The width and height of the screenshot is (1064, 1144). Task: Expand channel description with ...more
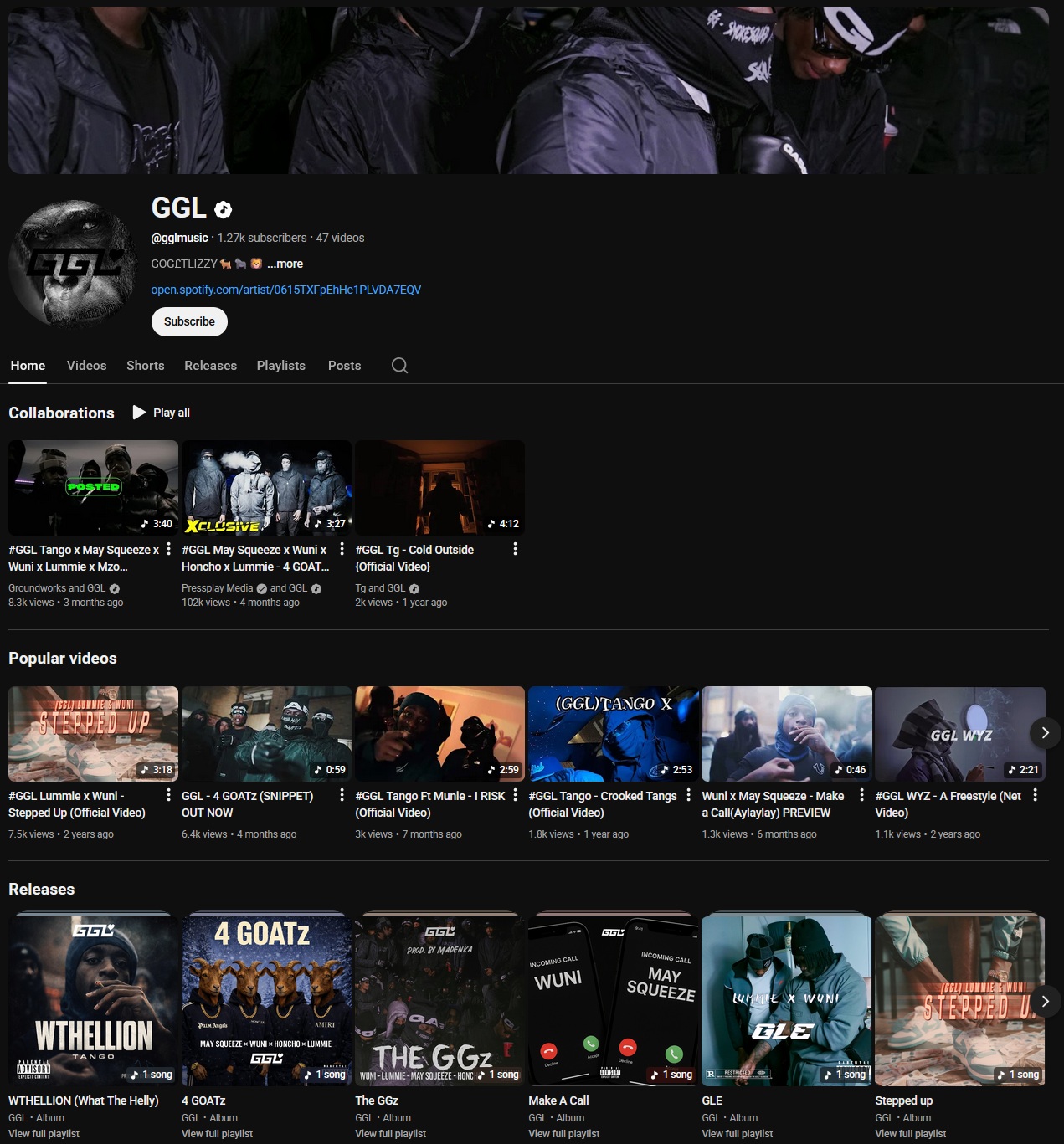tap(285, 264)
